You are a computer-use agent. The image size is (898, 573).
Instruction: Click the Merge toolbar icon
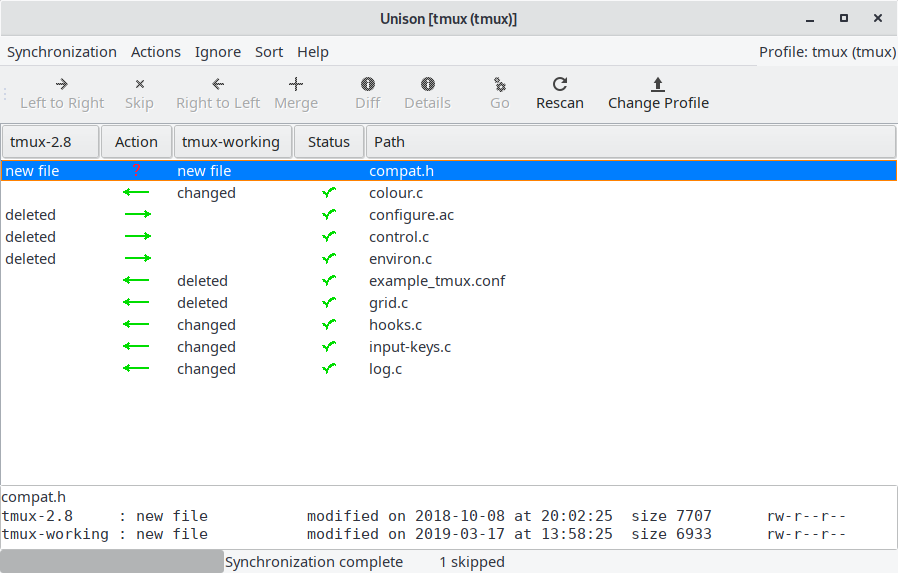point(296,84)
